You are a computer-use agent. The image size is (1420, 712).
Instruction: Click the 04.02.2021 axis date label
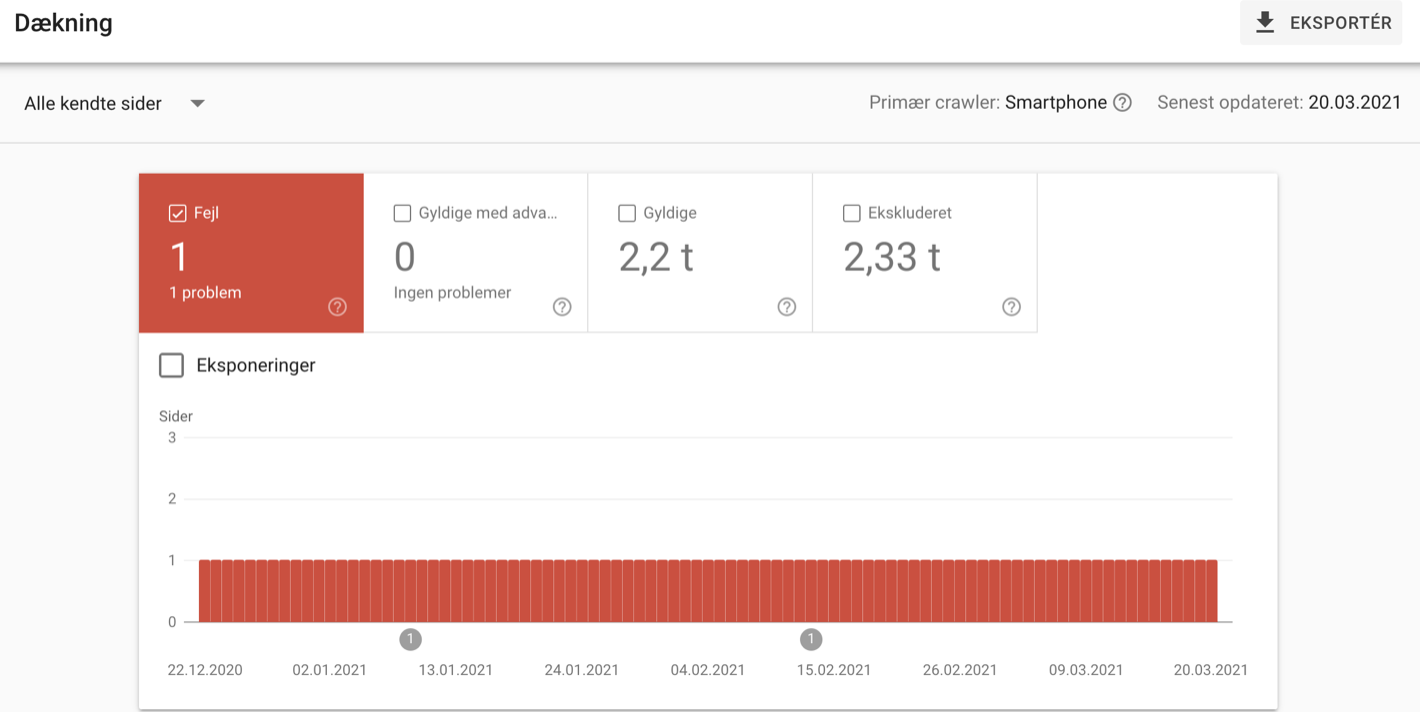[x=707, y=670]
